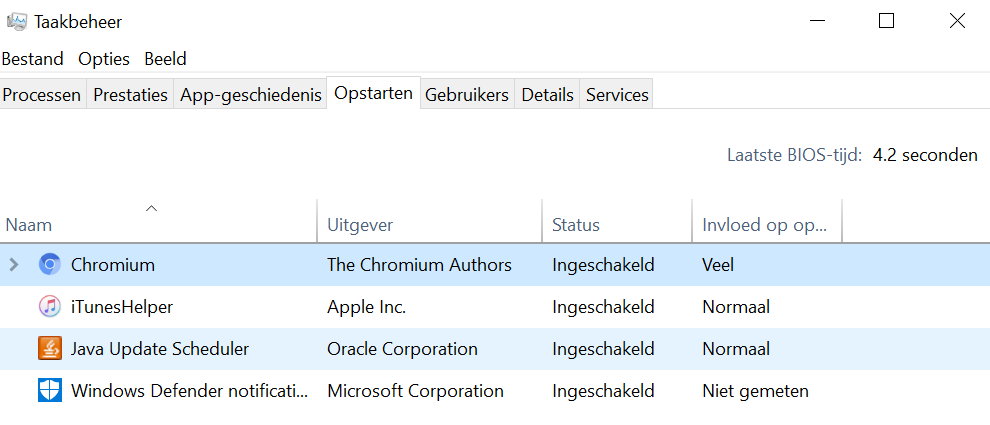Image resolution: width=990 pixels, height=425 pixels.
Task: Click the Niet gemeten impact value
Action: tap(755, 391)
